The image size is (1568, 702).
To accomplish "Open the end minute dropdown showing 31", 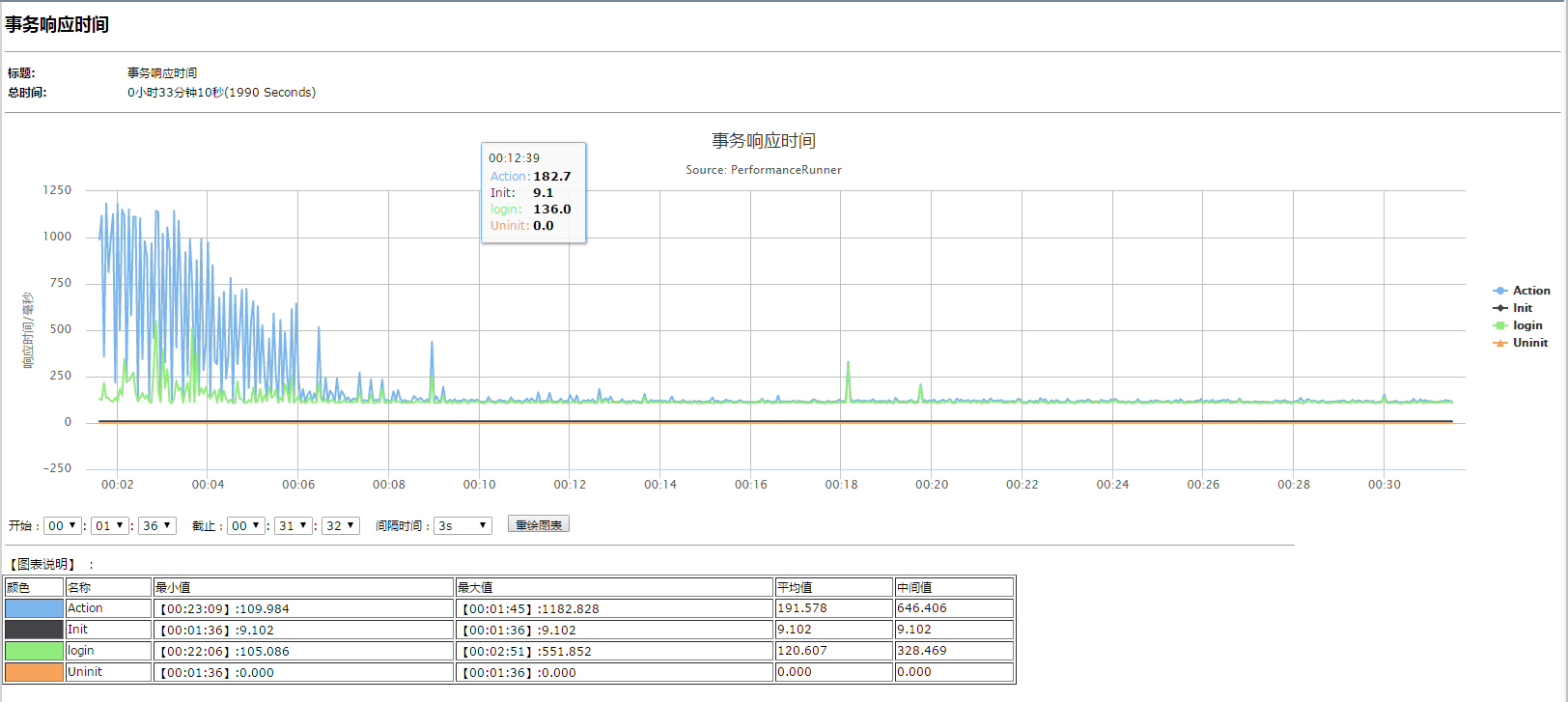I will coord(293,526).
